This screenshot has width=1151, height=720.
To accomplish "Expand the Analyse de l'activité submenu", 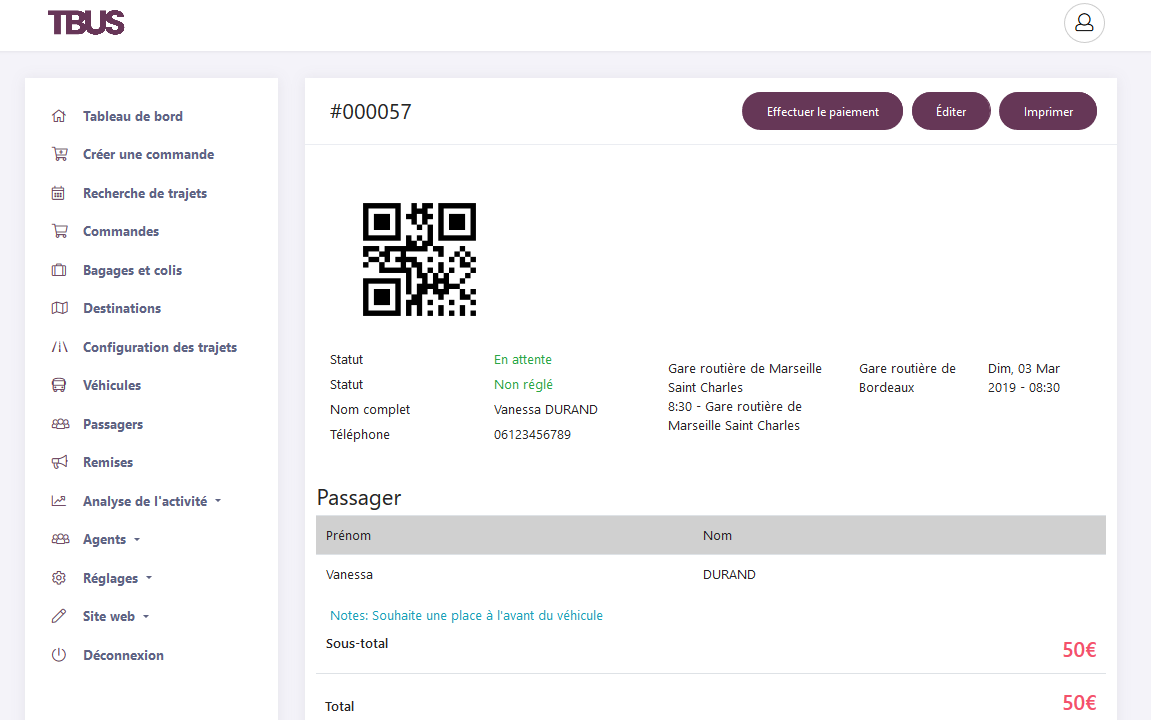I will [151, 501].
